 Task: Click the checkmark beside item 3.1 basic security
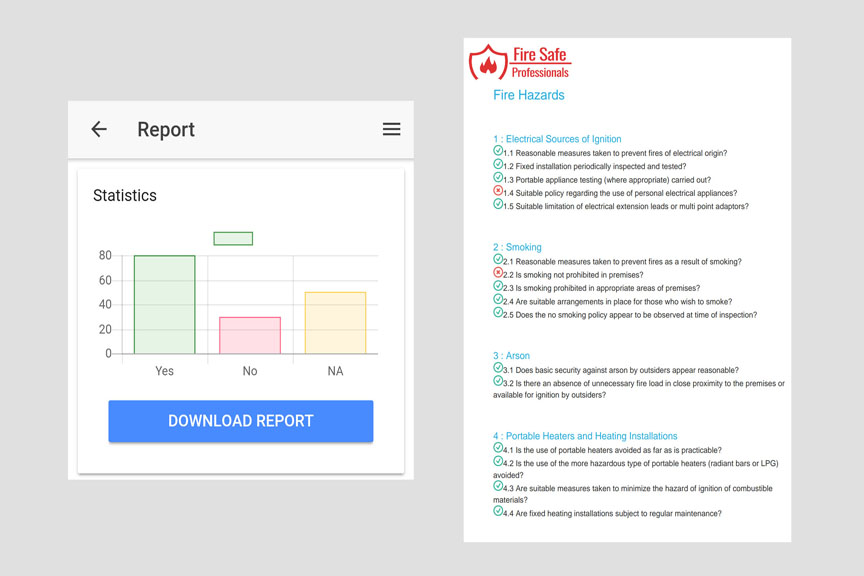pyautogui.click(x=497, y=369)
